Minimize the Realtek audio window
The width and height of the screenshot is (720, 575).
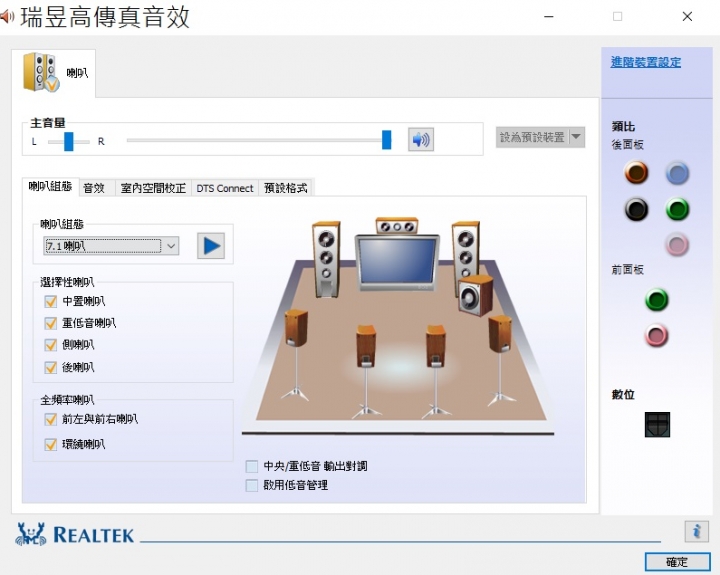[x=549, y=17]
